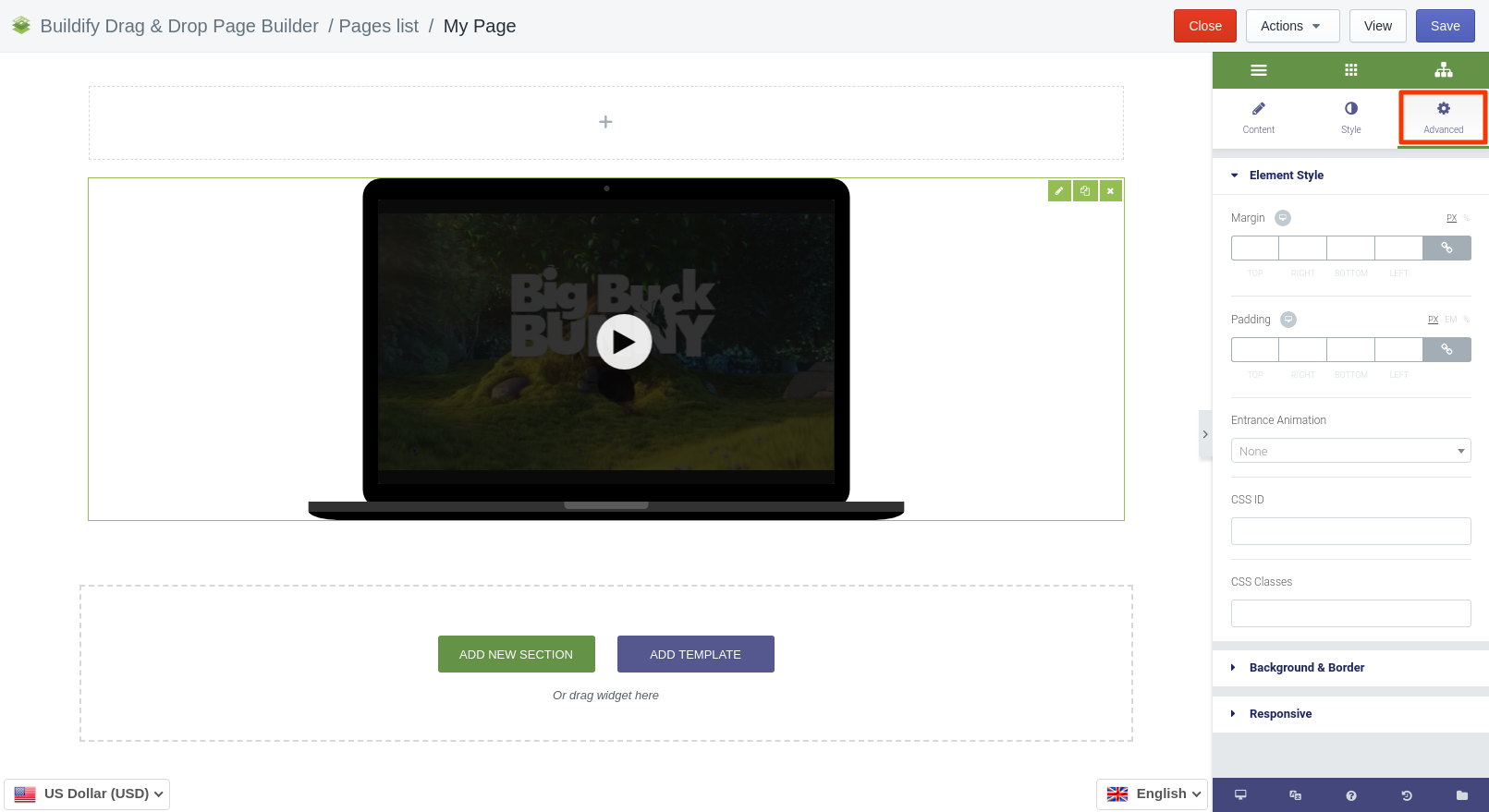Go to Pages list breadcrumb
Viewport: 1489px width, 812px height.
click(x=379, y=26)
